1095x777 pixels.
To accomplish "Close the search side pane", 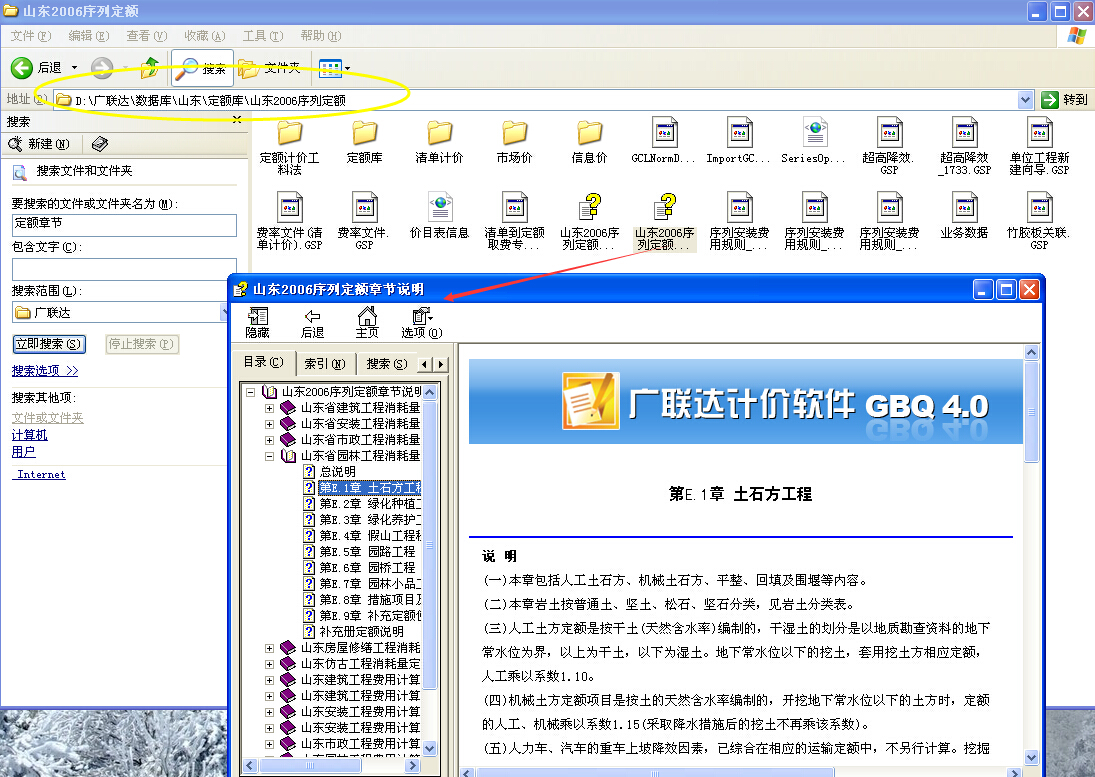I will pyautogui.click(x=237, y=120).
